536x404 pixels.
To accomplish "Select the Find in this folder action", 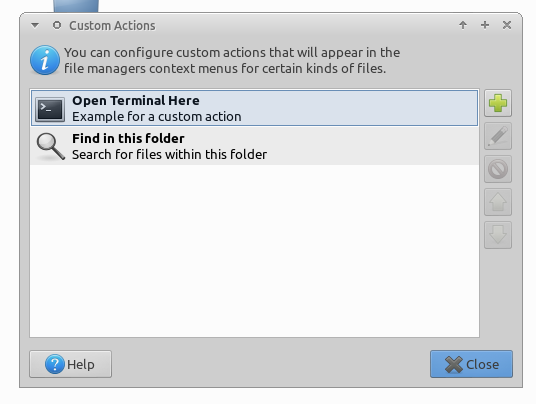I will (x=254, y=146).
